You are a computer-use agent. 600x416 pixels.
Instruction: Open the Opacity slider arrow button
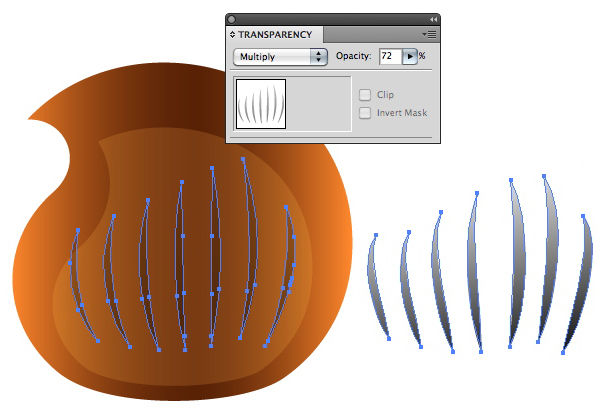(410, 56)
